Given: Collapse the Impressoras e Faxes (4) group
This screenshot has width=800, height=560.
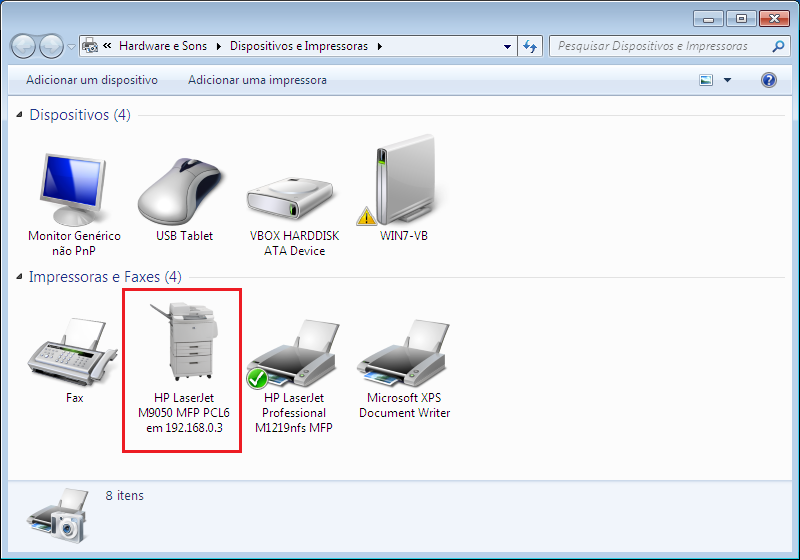Looking at the screenshot, I should click(x=19, y=277).
